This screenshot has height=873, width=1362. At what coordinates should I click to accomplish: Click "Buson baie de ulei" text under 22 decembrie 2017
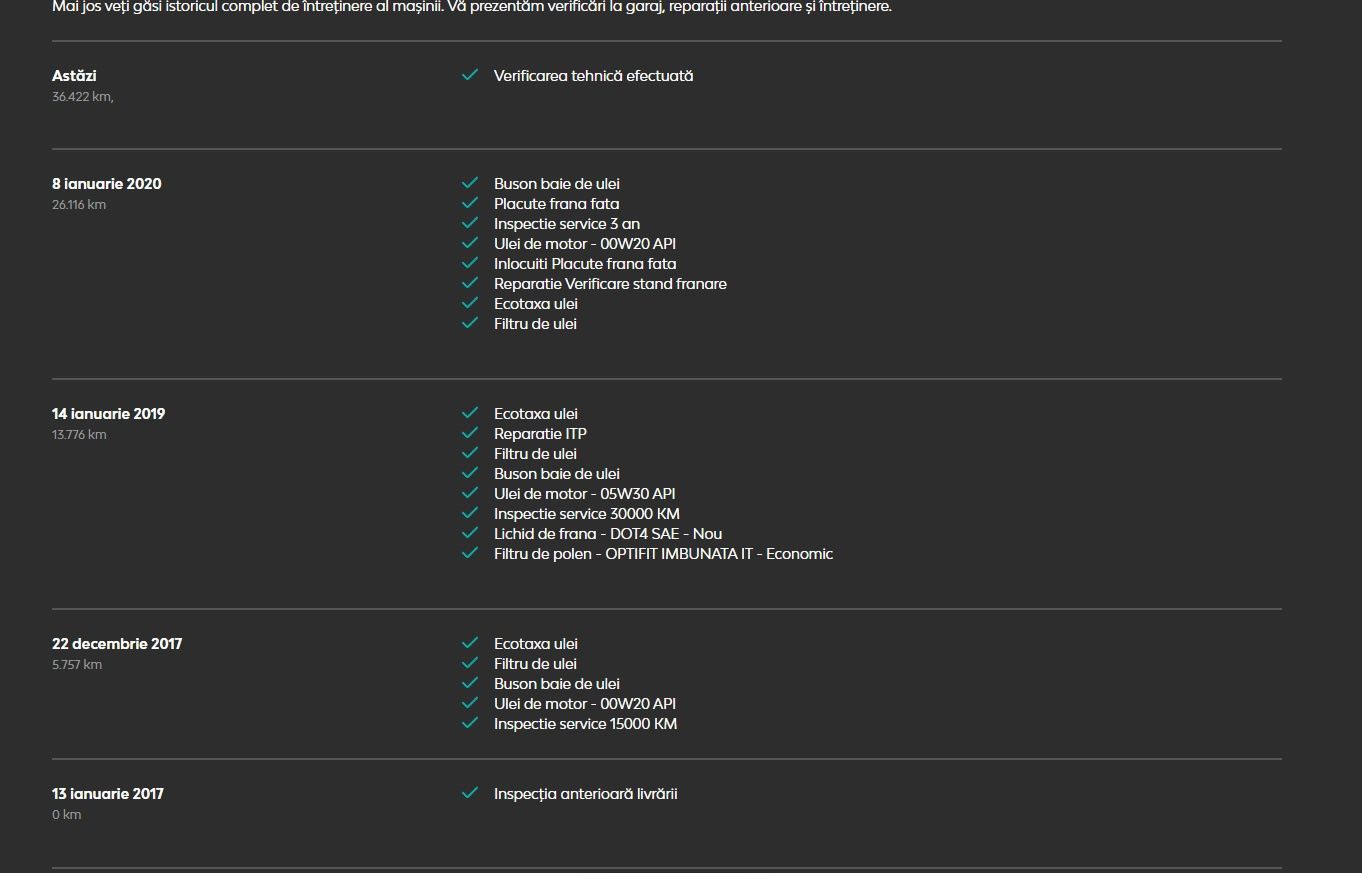[557, 684]
